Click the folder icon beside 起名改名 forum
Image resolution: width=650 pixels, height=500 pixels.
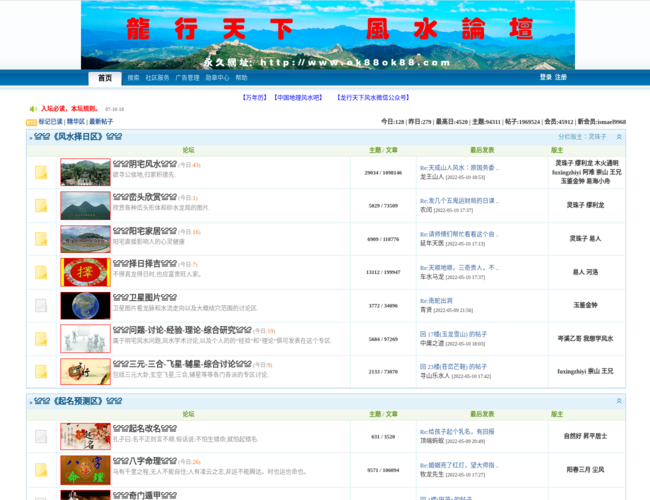41,436
